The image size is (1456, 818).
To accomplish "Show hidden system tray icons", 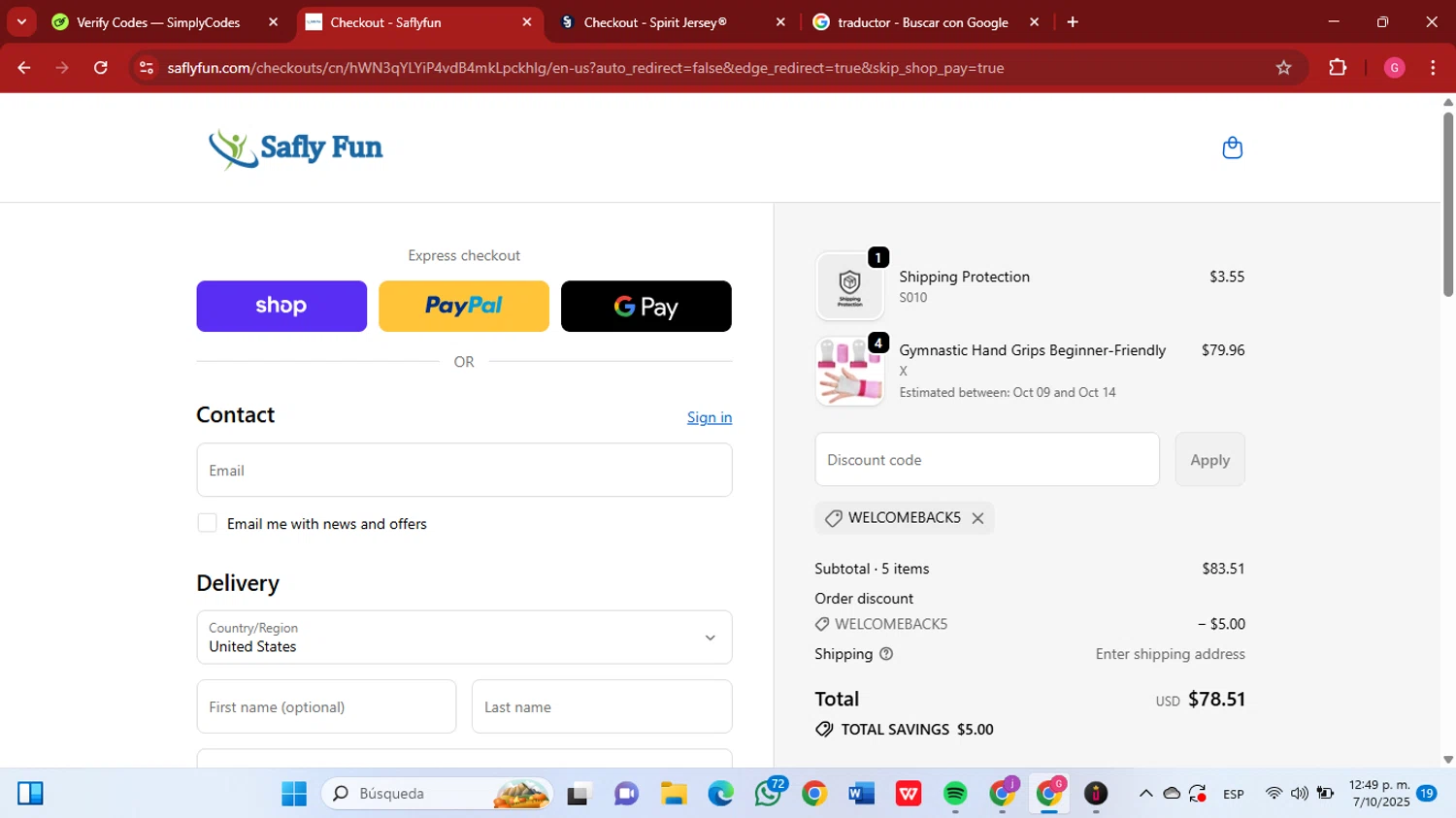I will (x=1145, y=794).
